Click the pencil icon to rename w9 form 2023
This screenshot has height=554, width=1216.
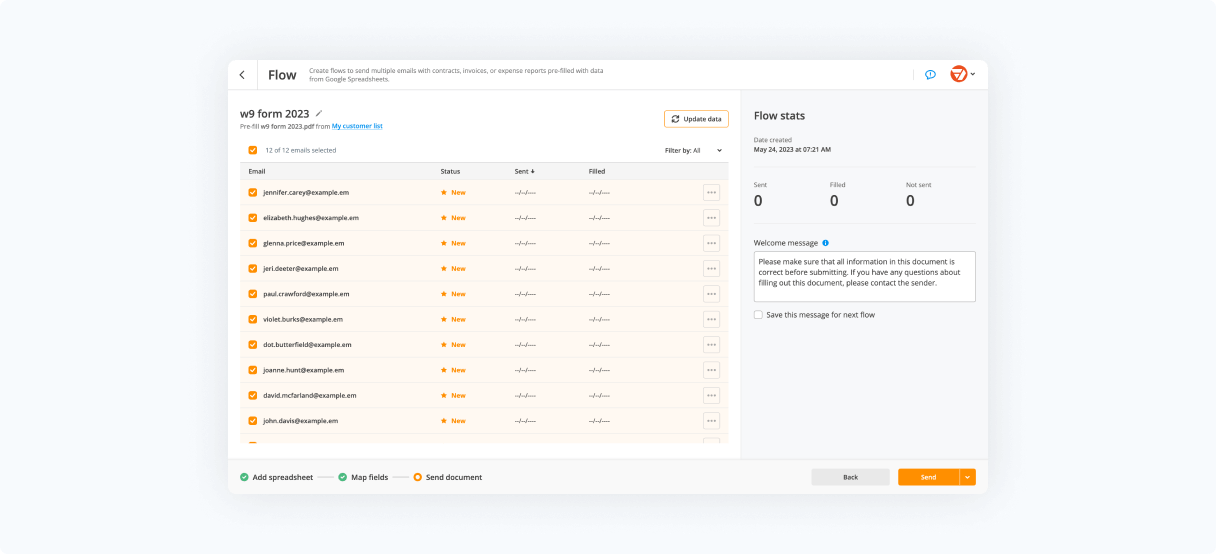coord(319,113)
